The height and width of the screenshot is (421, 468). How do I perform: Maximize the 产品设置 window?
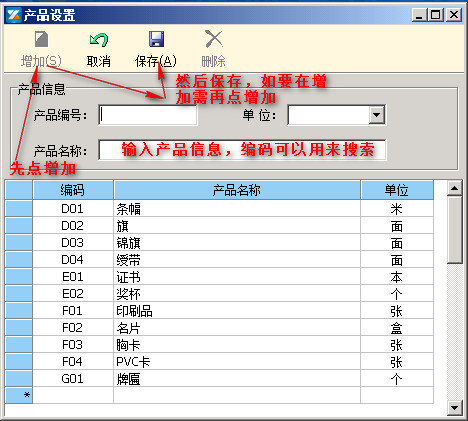436,15
